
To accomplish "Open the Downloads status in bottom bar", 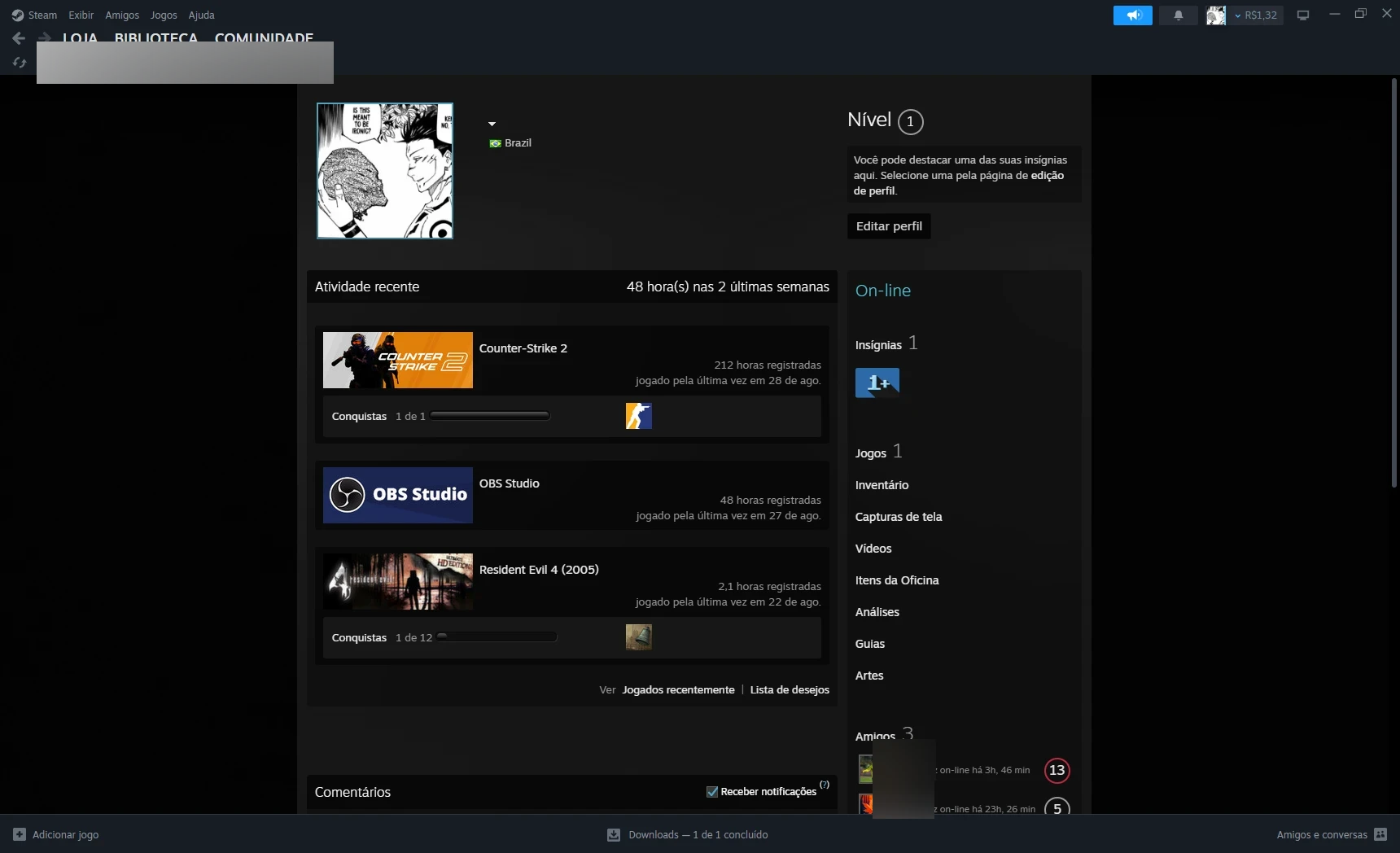I will point(688,834).
